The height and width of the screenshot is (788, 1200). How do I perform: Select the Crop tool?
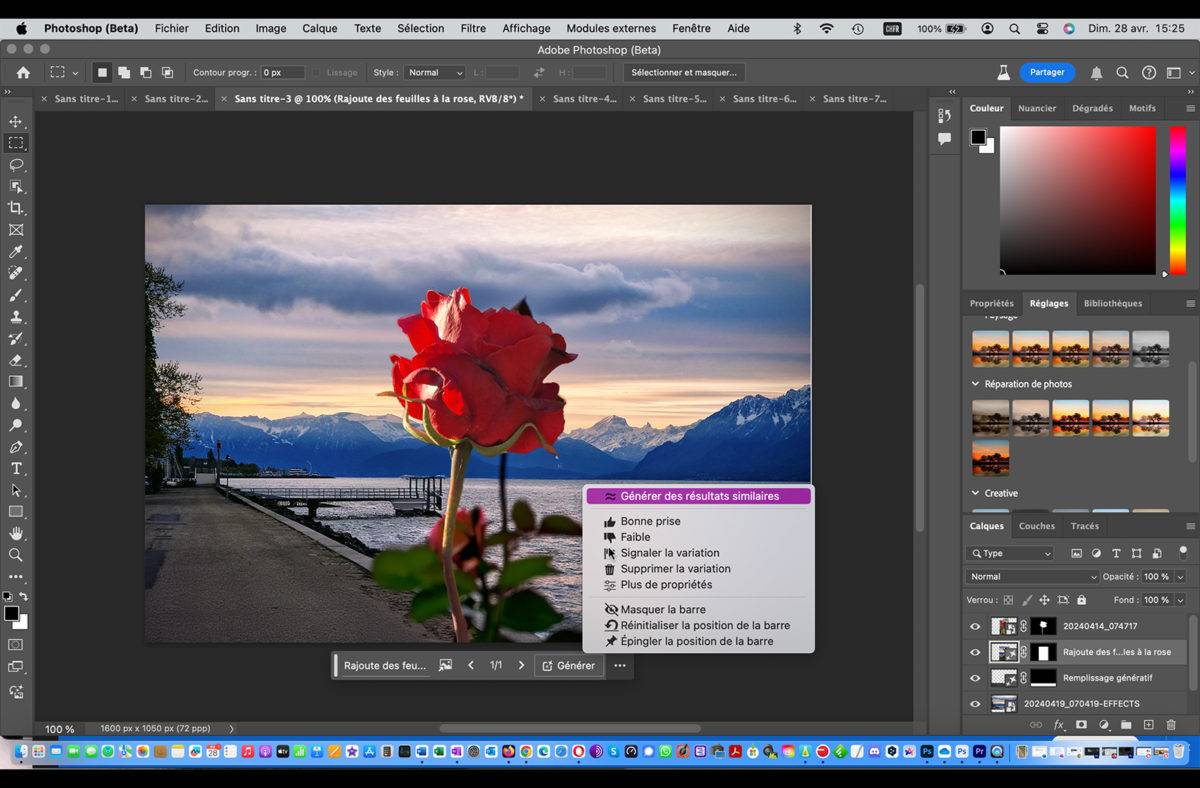pos(15,208)
